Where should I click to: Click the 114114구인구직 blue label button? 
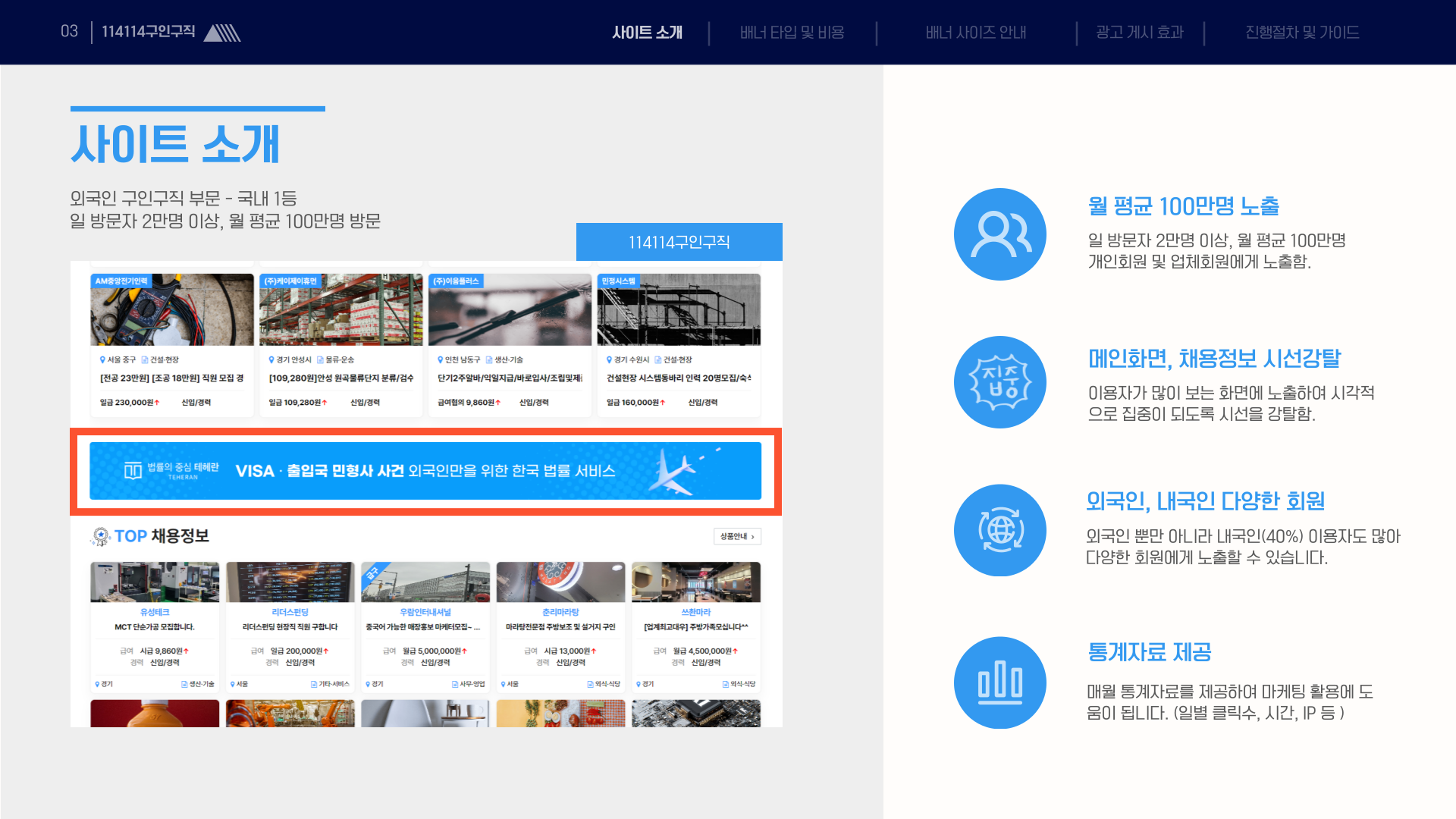(x=679, y=242)
